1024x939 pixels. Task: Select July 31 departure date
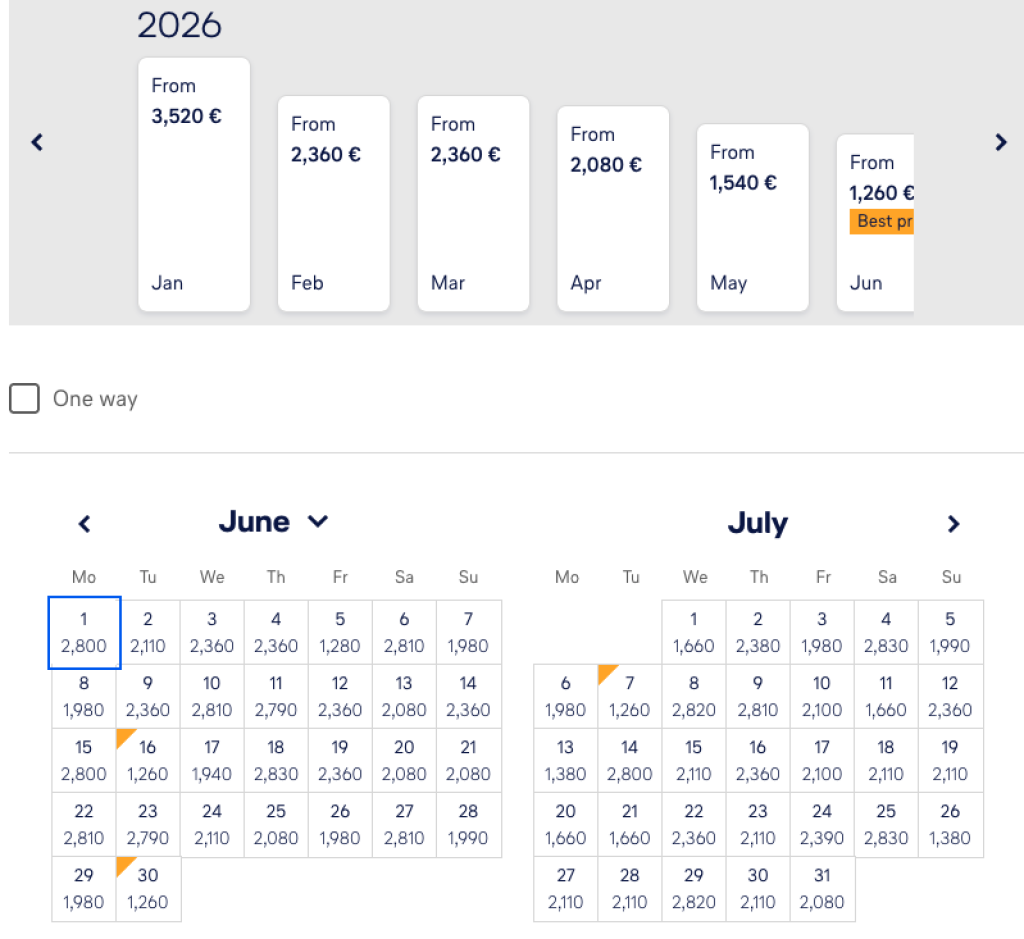[x=822, y=889]
